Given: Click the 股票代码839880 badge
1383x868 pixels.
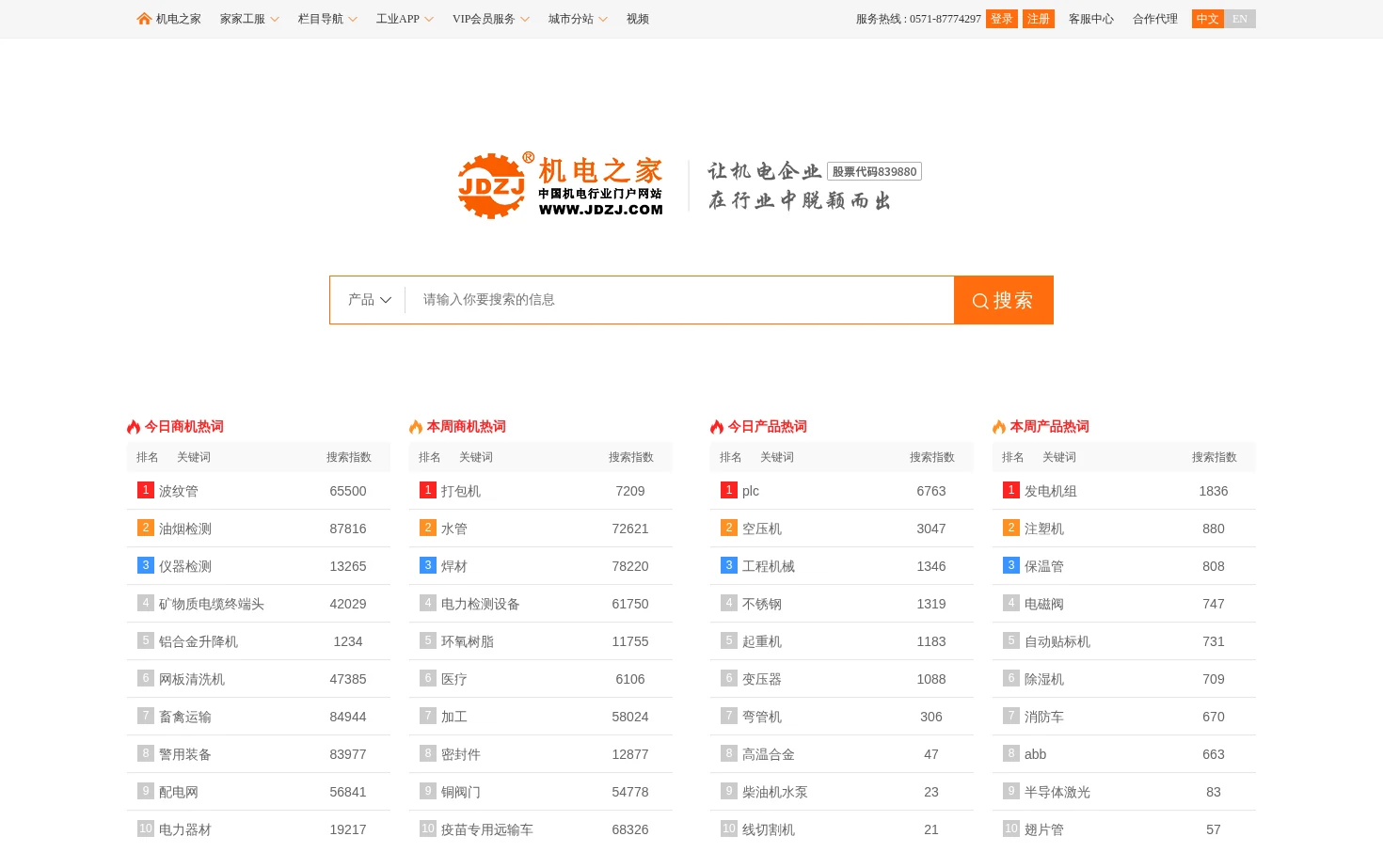Looking at the screenshot, I should pyautogui.click(x=874, y=171).
